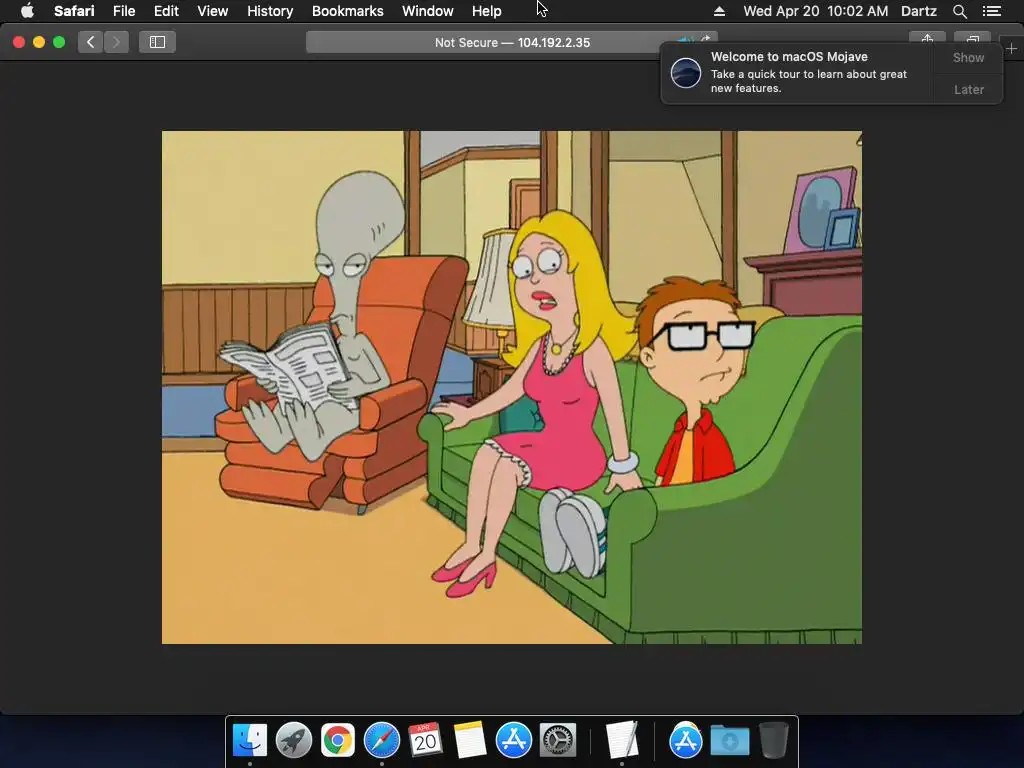Select the address bar showing 104.192.2.35
Image resolution: width=1024 pixels, height=768 pixels.
[511, 42]
